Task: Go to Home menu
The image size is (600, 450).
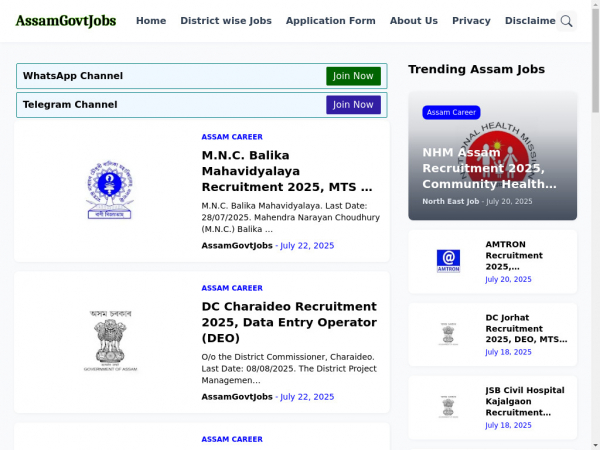Action: (x=151, y=21)
